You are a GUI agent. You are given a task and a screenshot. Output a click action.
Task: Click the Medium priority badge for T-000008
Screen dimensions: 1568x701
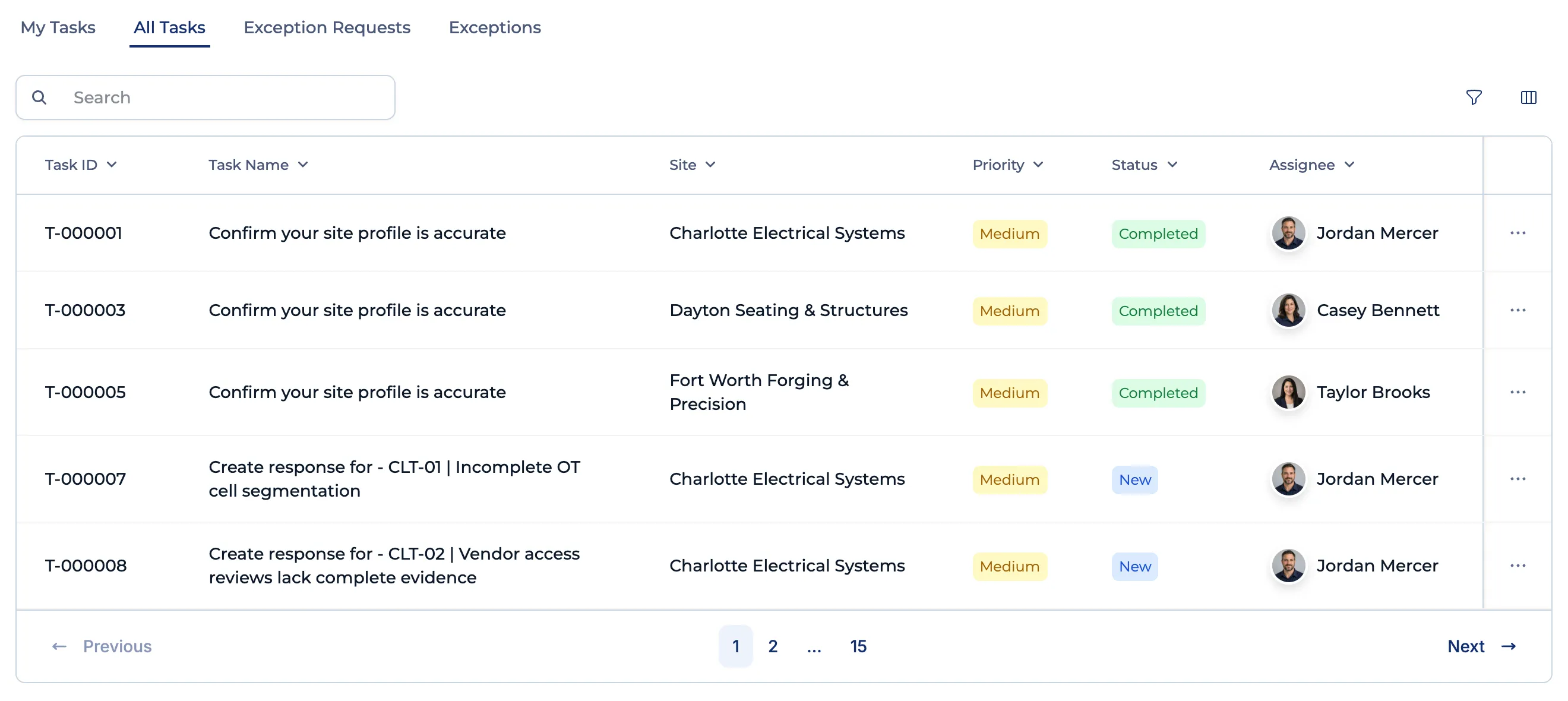[1009, 566]
